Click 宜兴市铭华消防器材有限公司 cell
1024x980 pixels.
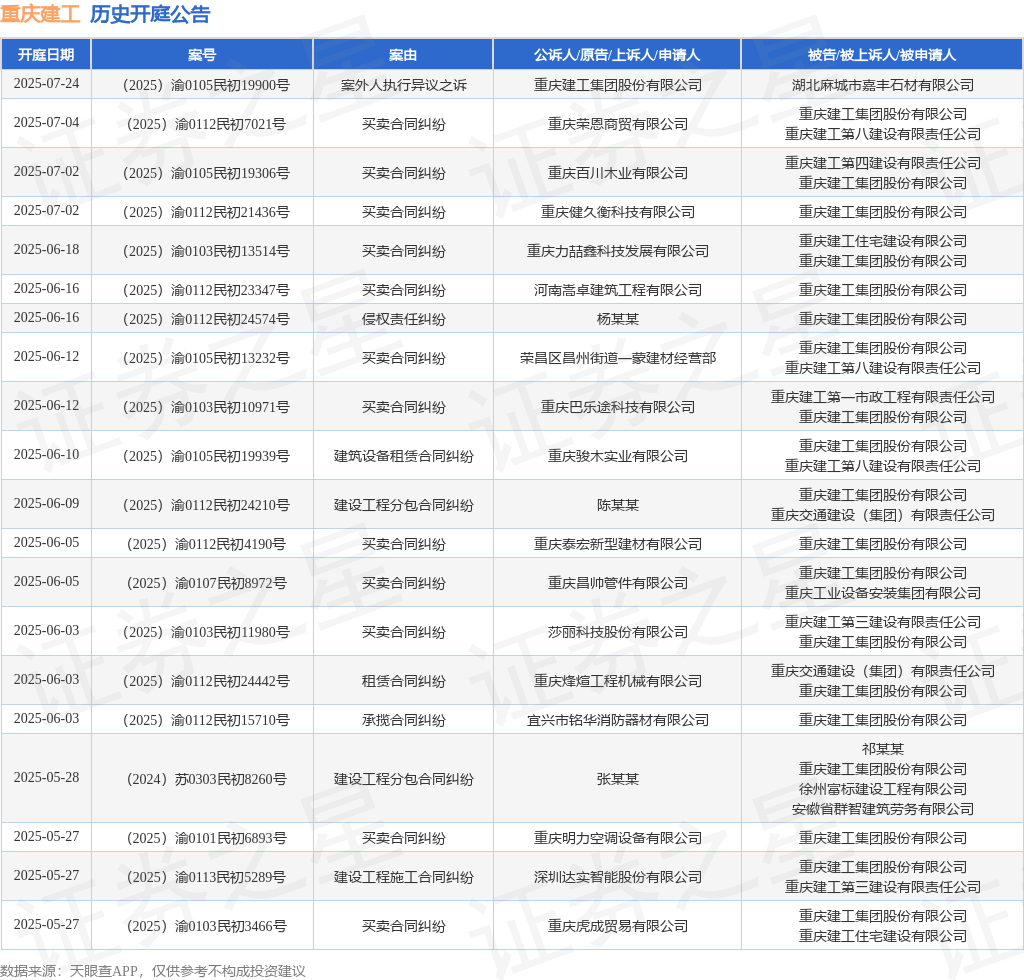tap(618, 721)
